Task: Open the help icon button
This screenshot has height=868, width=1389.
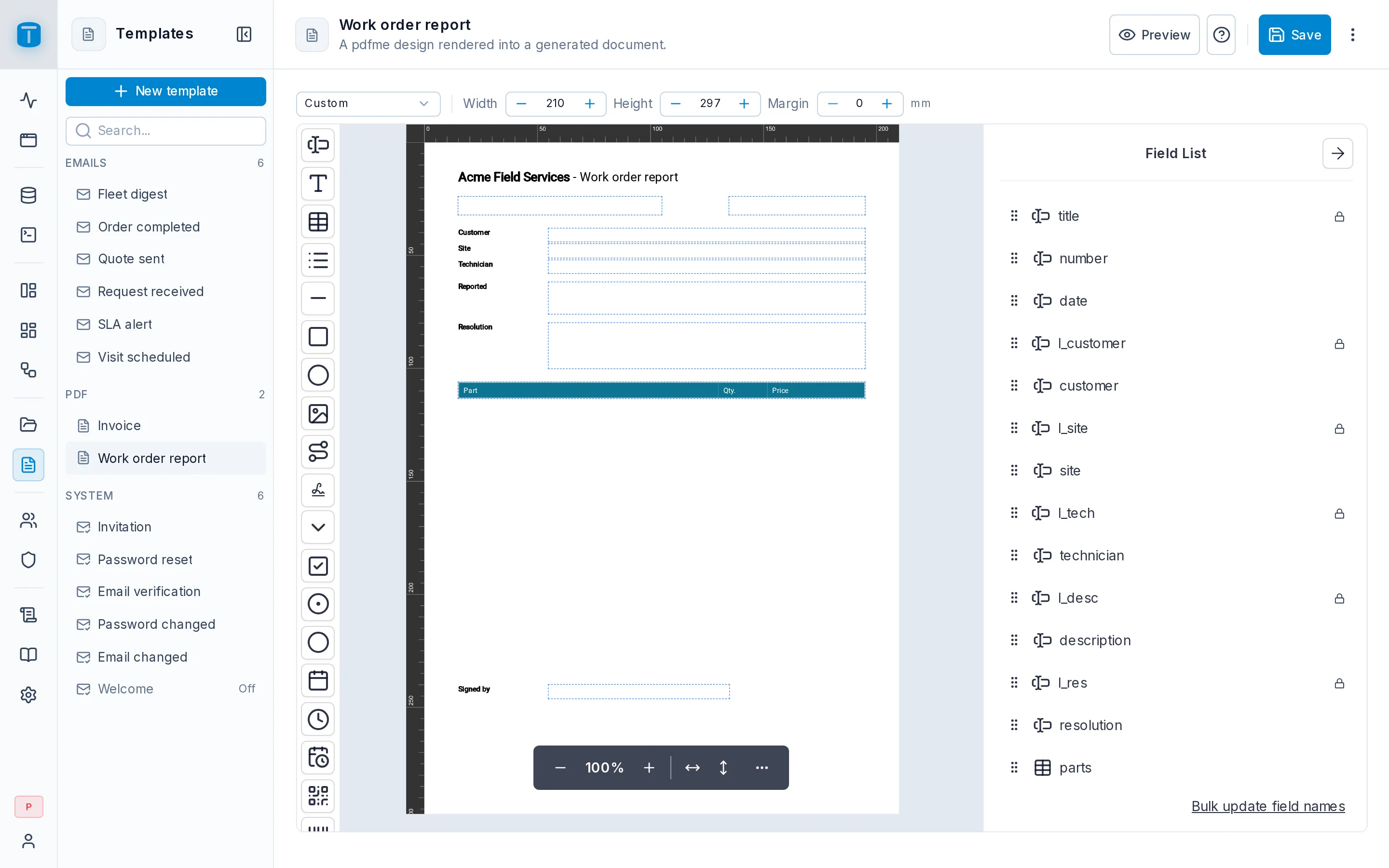Action: (x=1221, y=35)
